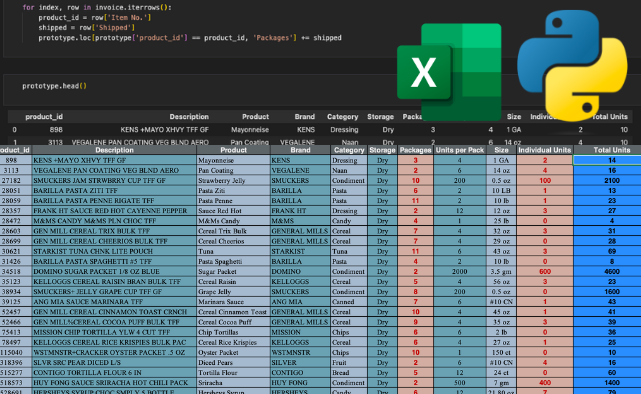The height and width of the screenshot is (394, 641).
Task: Click the 'shipped = row['Shipped']' code line
Action: click(86, 27)
